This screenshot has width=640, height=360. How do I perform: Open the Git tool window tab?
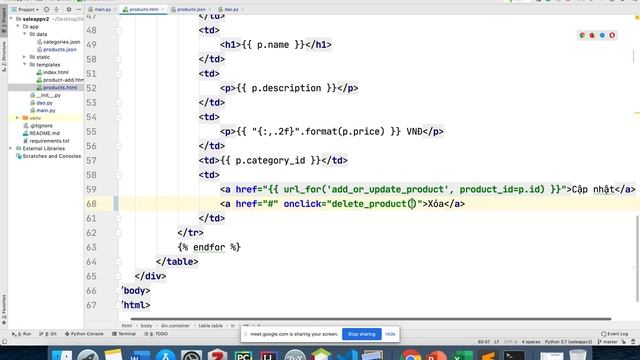(x=48, y=334)
